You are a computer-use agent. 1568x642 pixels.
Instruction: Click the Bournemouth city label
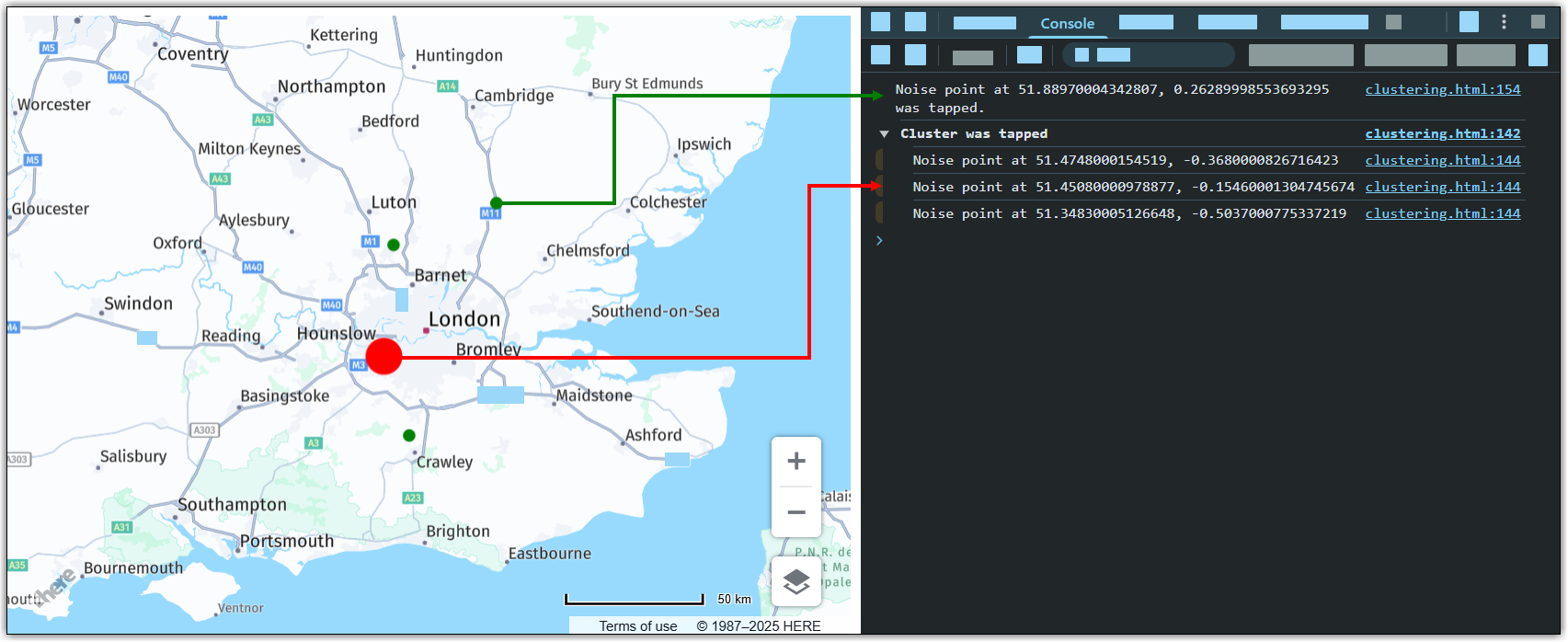[x=133, y=568]
